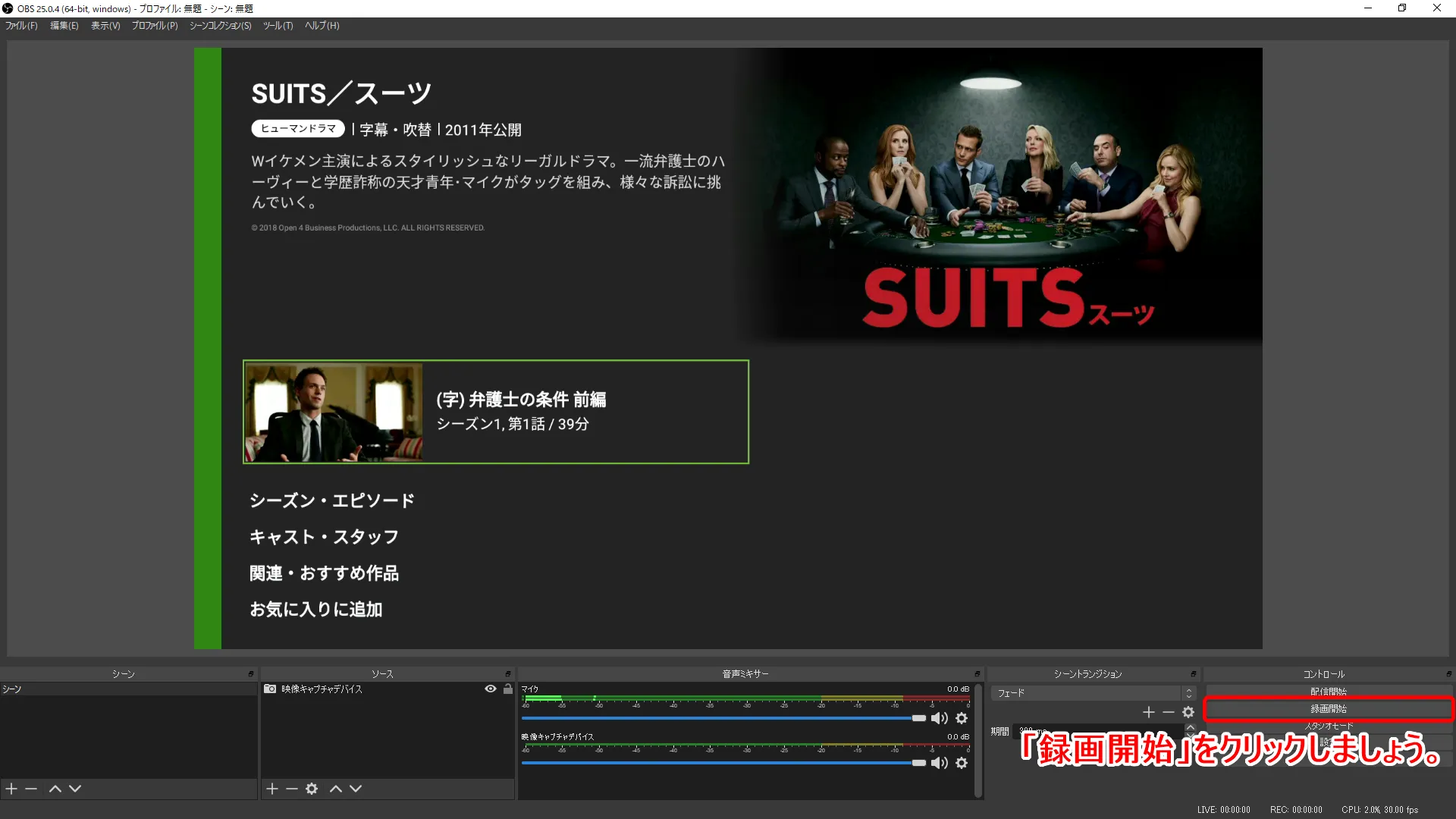The image size is (1456, 819).
Task: Move the source down in the list
Action: 356,789
